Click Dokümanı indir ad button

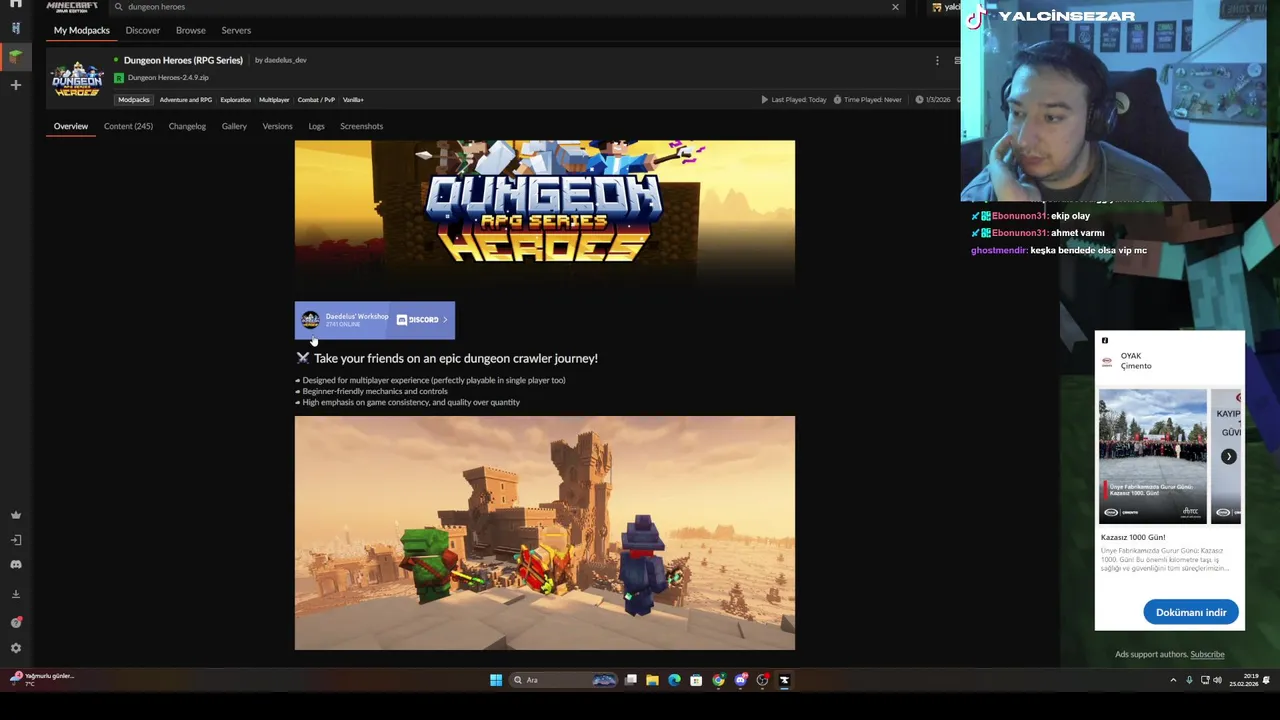pos(1191,612)
